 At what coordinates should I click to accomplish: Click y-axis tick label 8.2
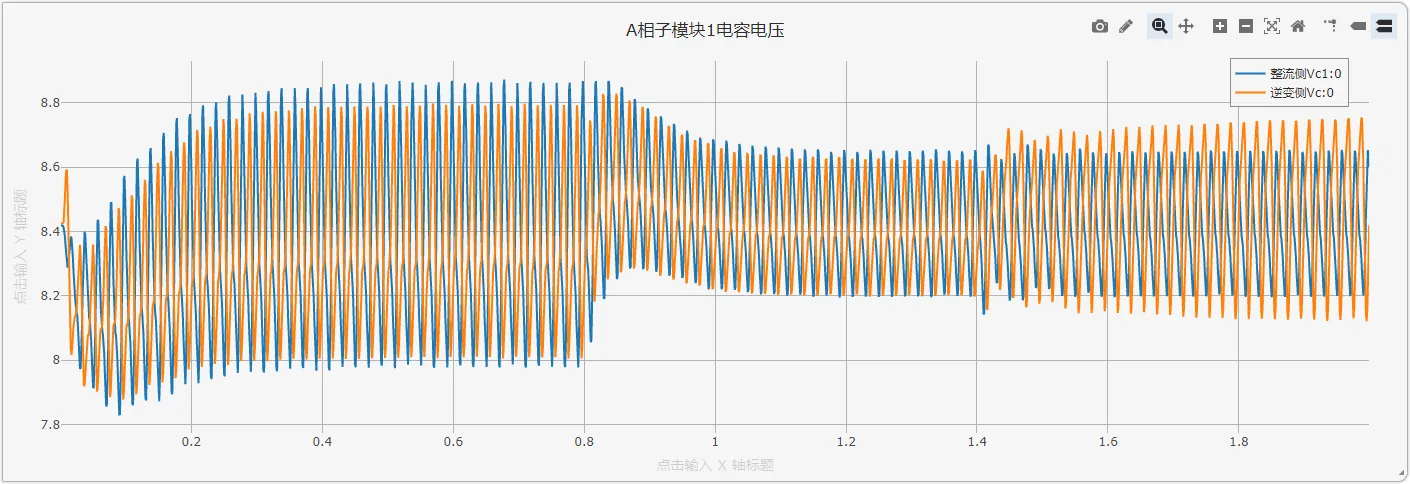click(50, 296)
